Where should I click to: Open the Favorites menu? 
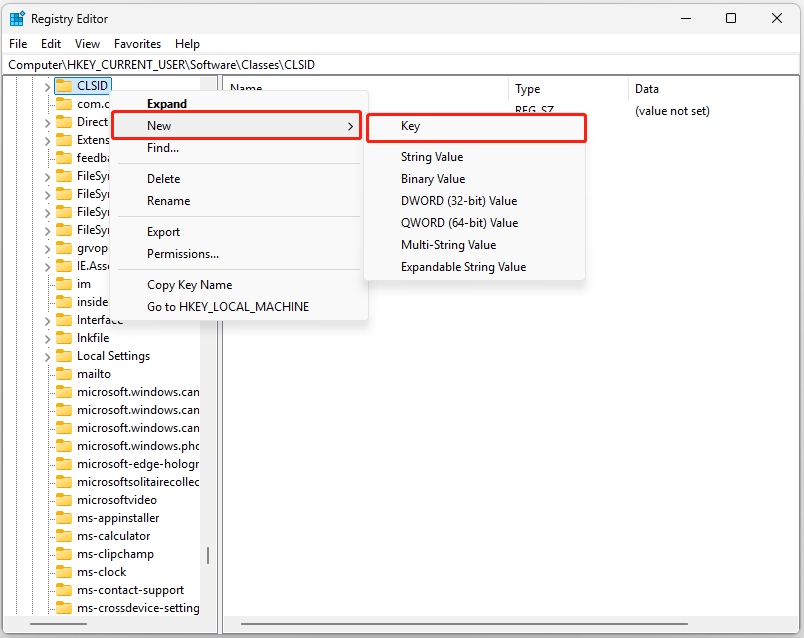(x=137, y=43)
